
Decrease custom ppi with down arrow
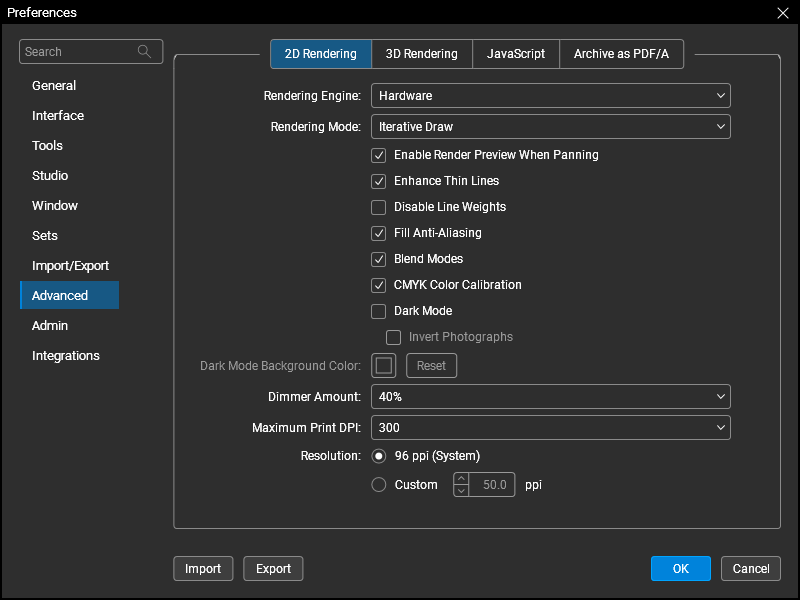tap(461, 490)
